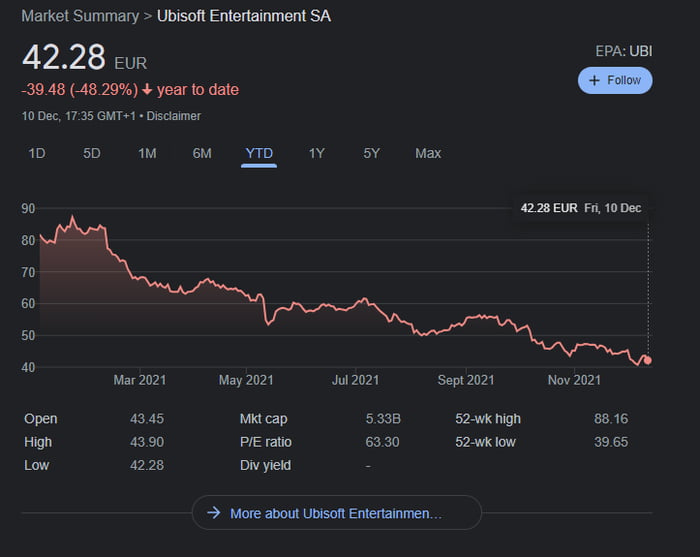Image resolution: width=700 pixels, height=557 pixels.
Task: Click More about Ubisoft Entertainment button
Action: 336,513
